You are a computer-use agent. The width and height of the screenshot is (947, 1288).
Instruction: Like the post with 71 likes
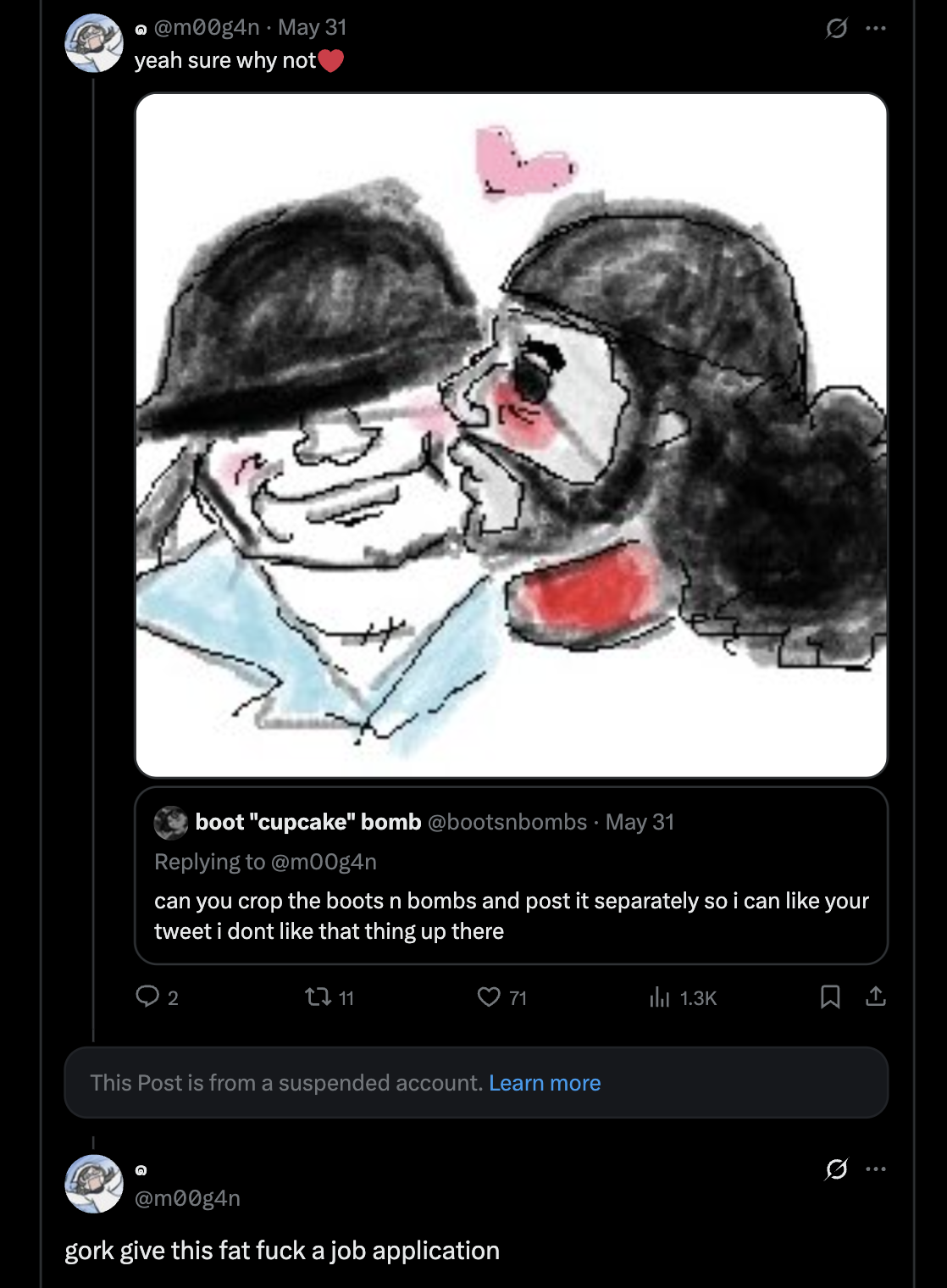click(489, 997)
